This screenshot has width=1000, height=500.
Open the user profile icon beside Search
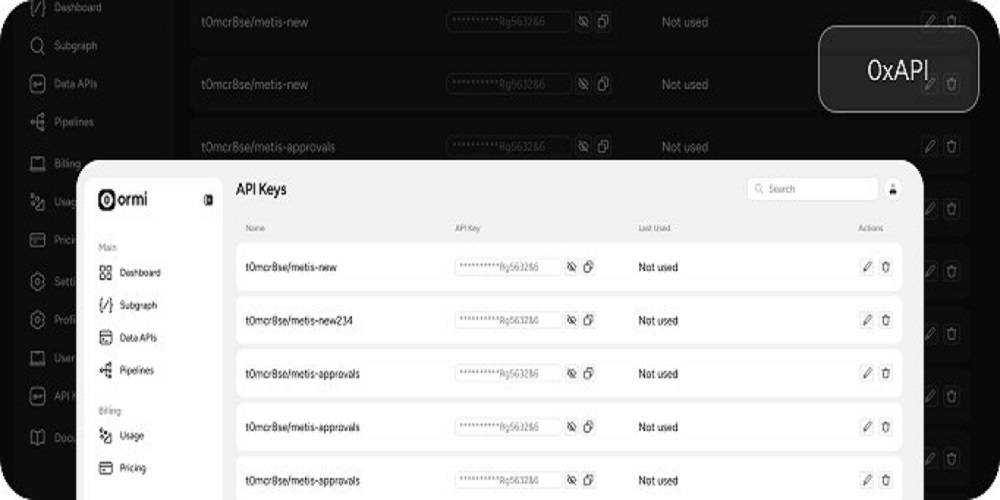[x=892, y=189]
